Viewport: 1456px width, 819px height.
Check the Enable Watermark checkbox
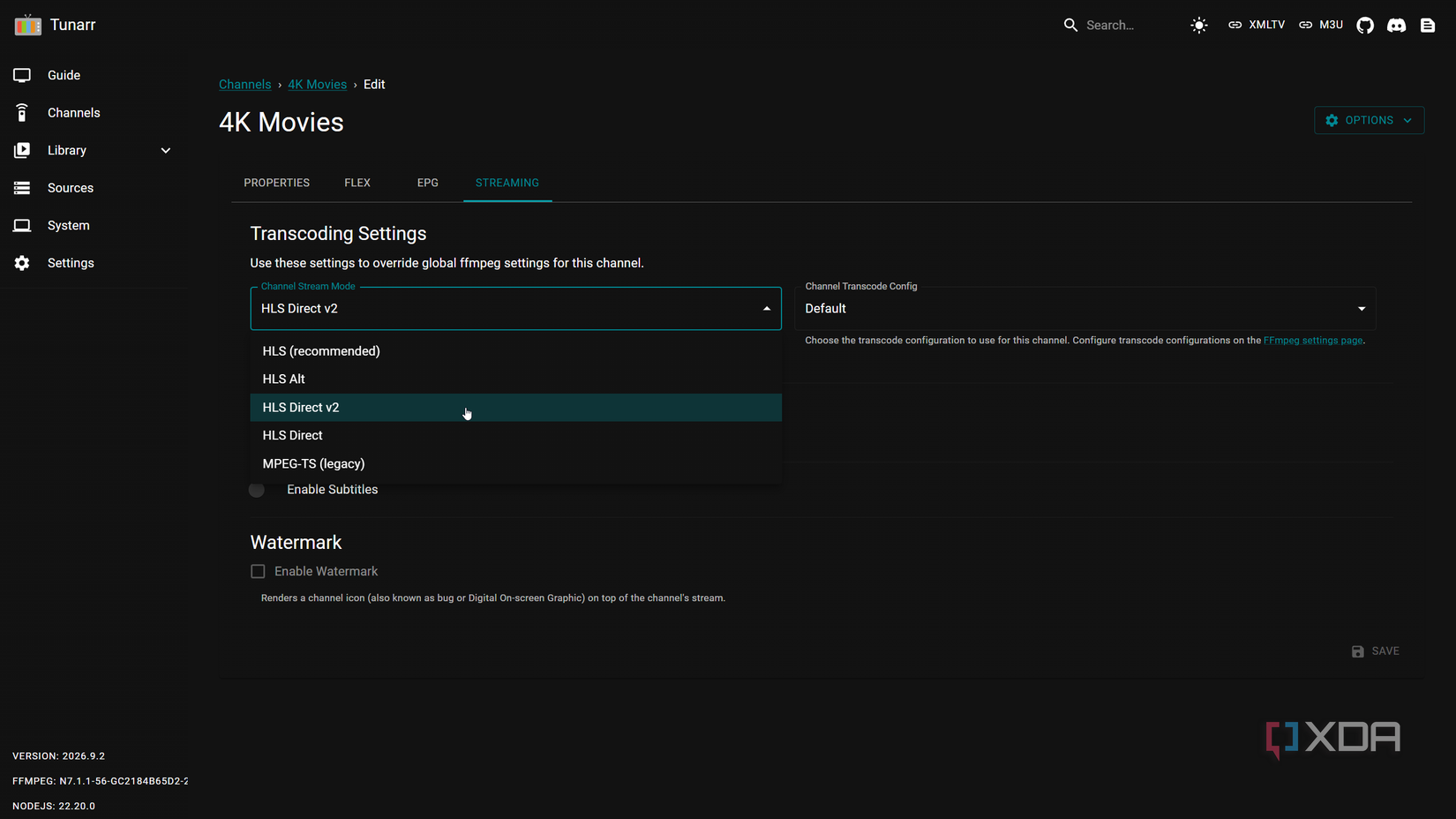point(258,572)
